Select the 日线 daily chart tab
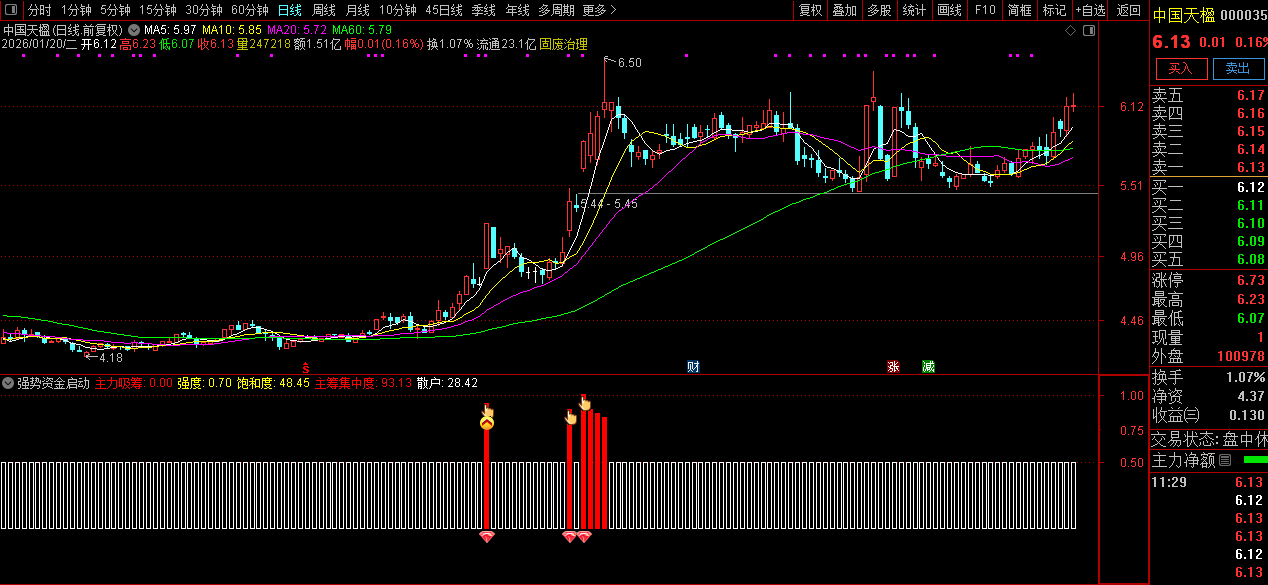 (289, 10)
